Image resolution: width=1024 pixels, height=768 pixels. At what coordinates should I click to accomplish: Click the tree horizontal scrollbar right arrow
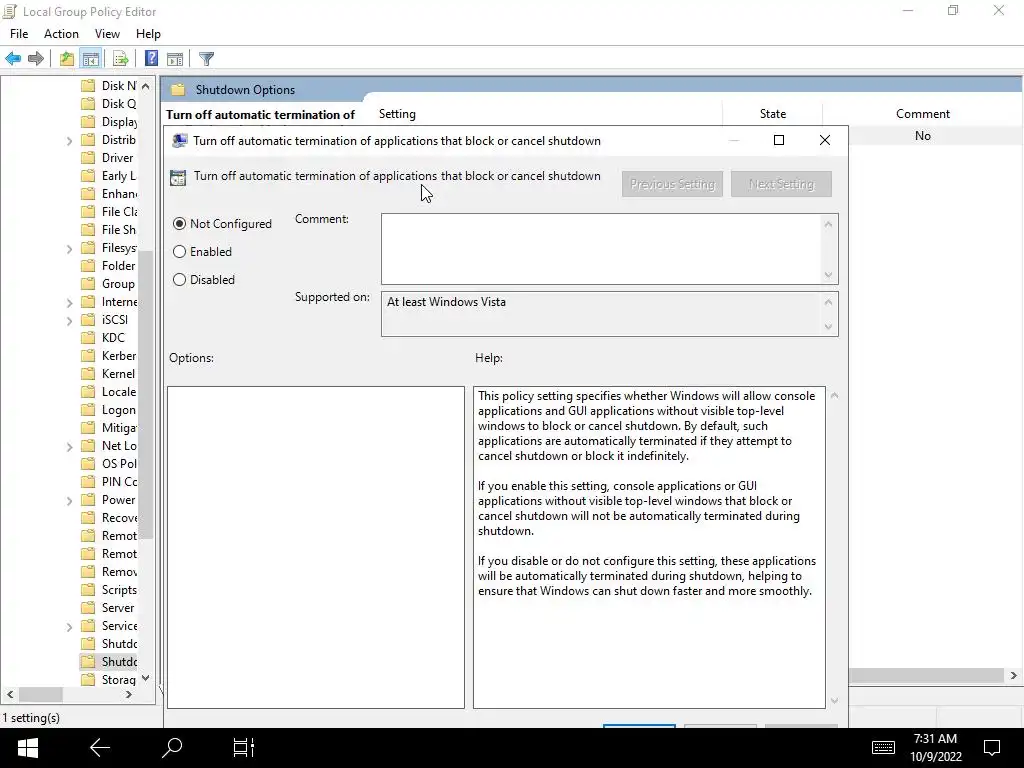click(x=129, y=695)
